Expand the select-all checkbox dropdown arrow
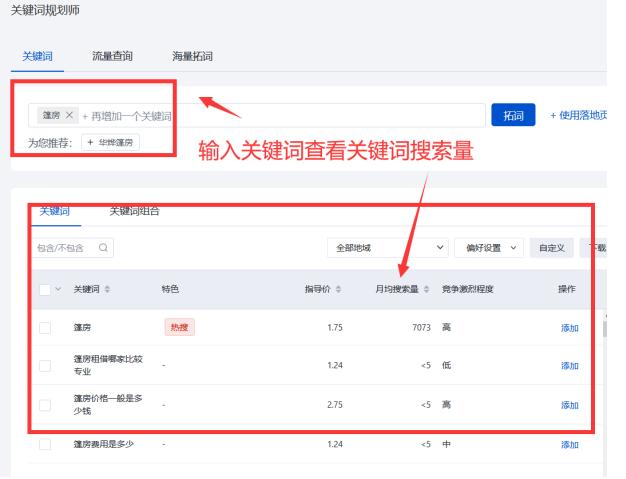The height and width of the screenshot is (479, 626). [58, 289]
